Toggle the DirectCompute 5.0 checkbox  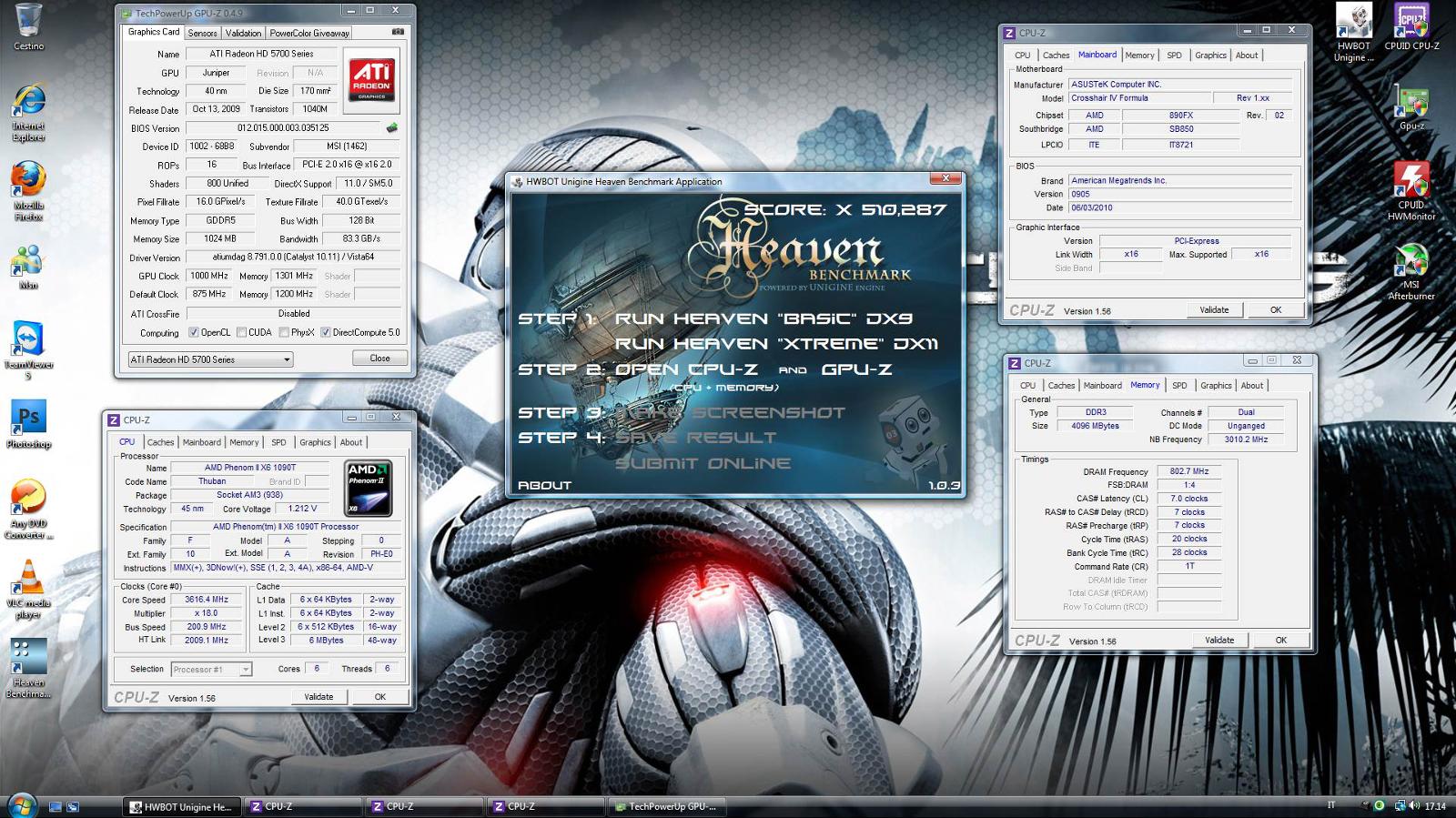click(325, 332)
